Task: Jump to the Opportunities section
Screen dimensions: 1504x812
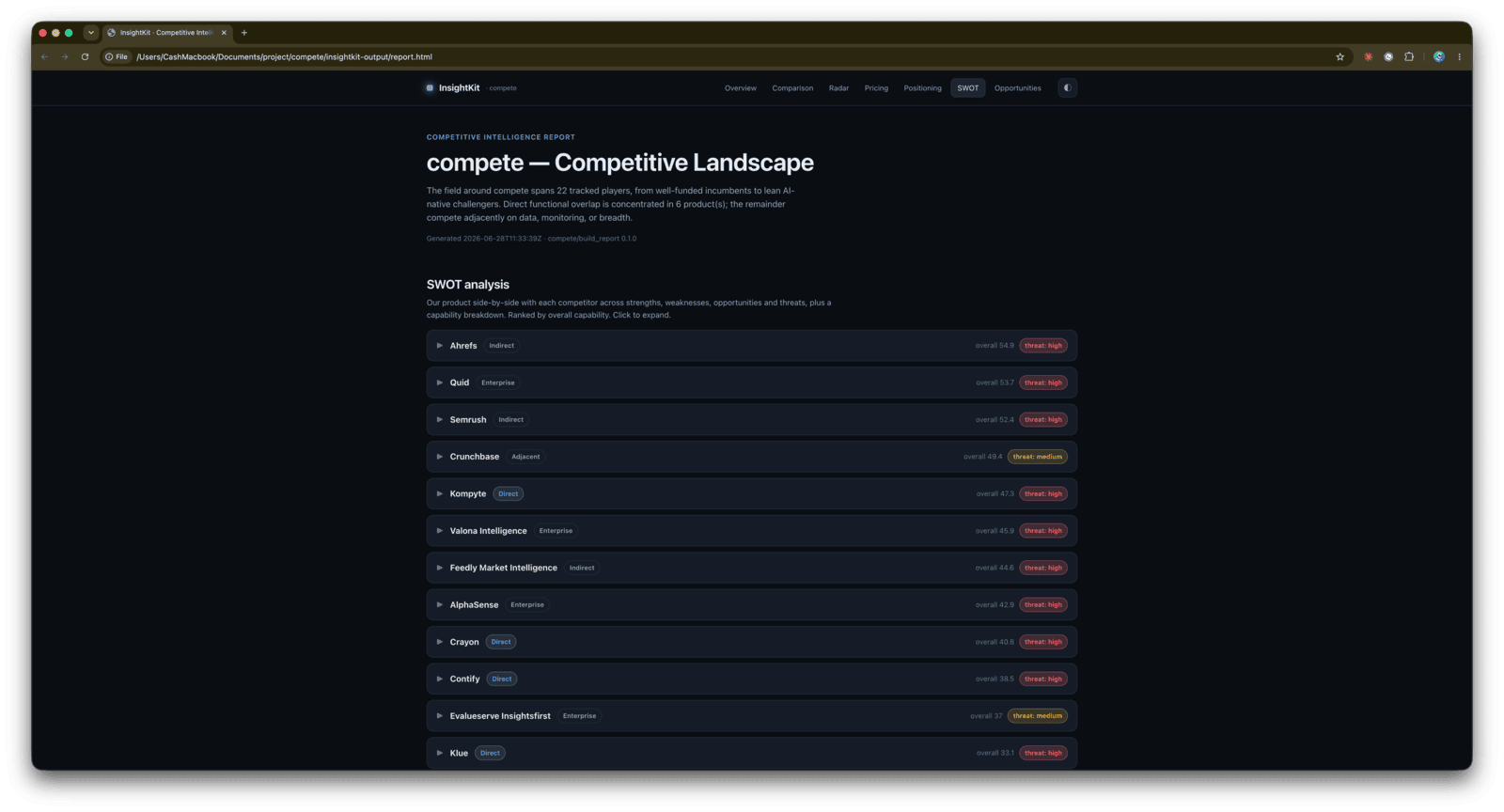Action: tap(1017, 88)
